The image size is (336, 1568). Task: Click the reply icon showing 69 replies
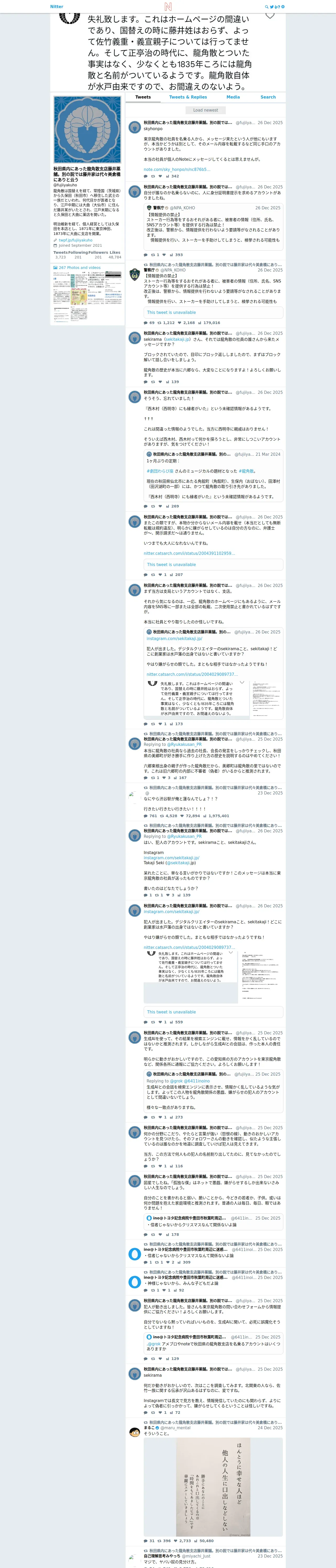pyautogui.click(x=146, y=323)
